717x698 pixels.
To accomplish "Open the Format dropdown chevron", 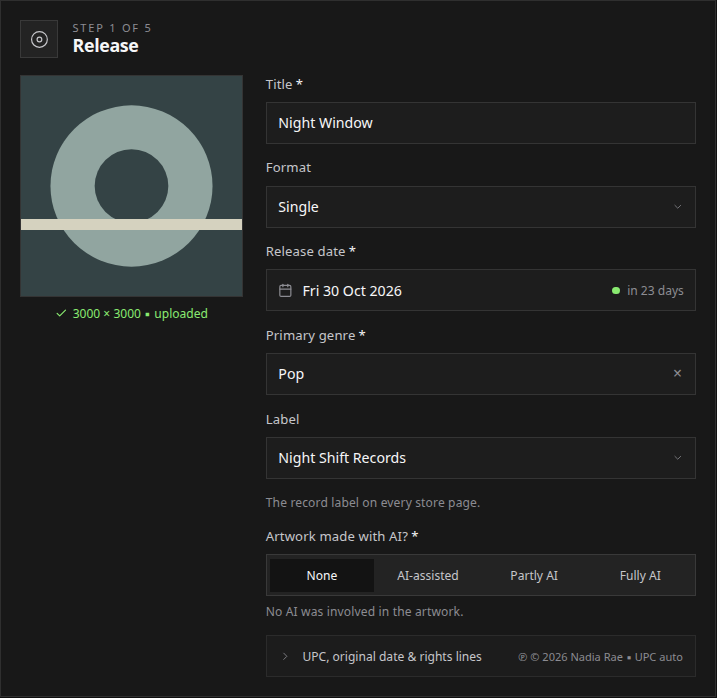I will tap(677, 207).
